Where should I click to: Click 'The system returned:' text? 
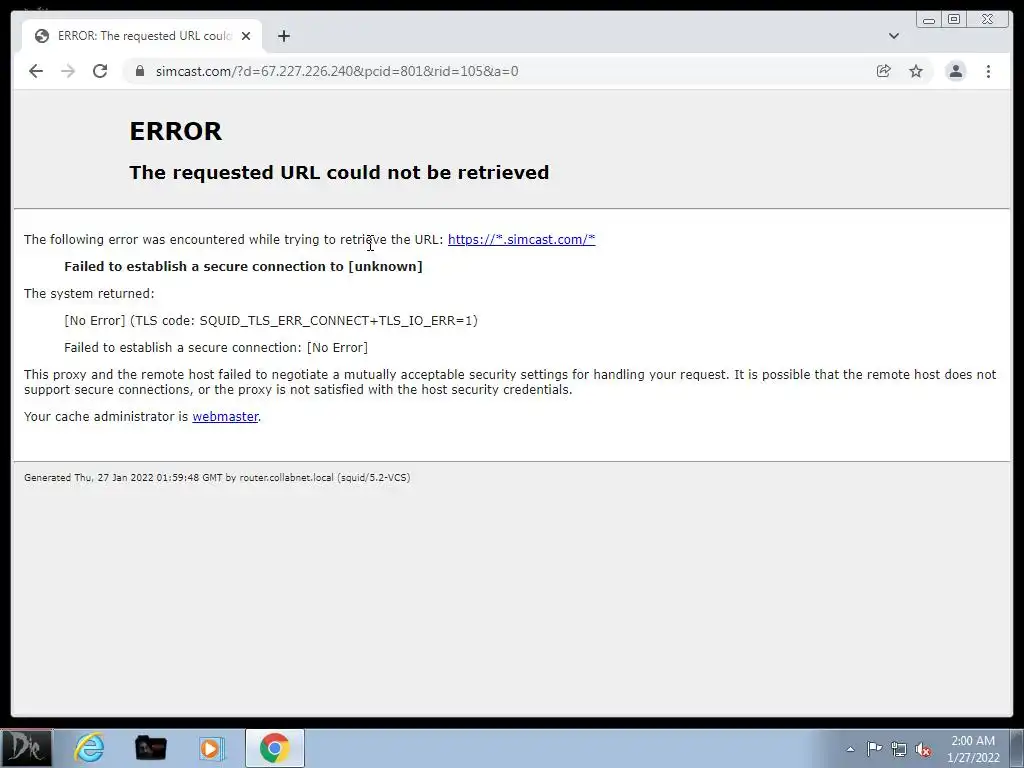[89, 294]
